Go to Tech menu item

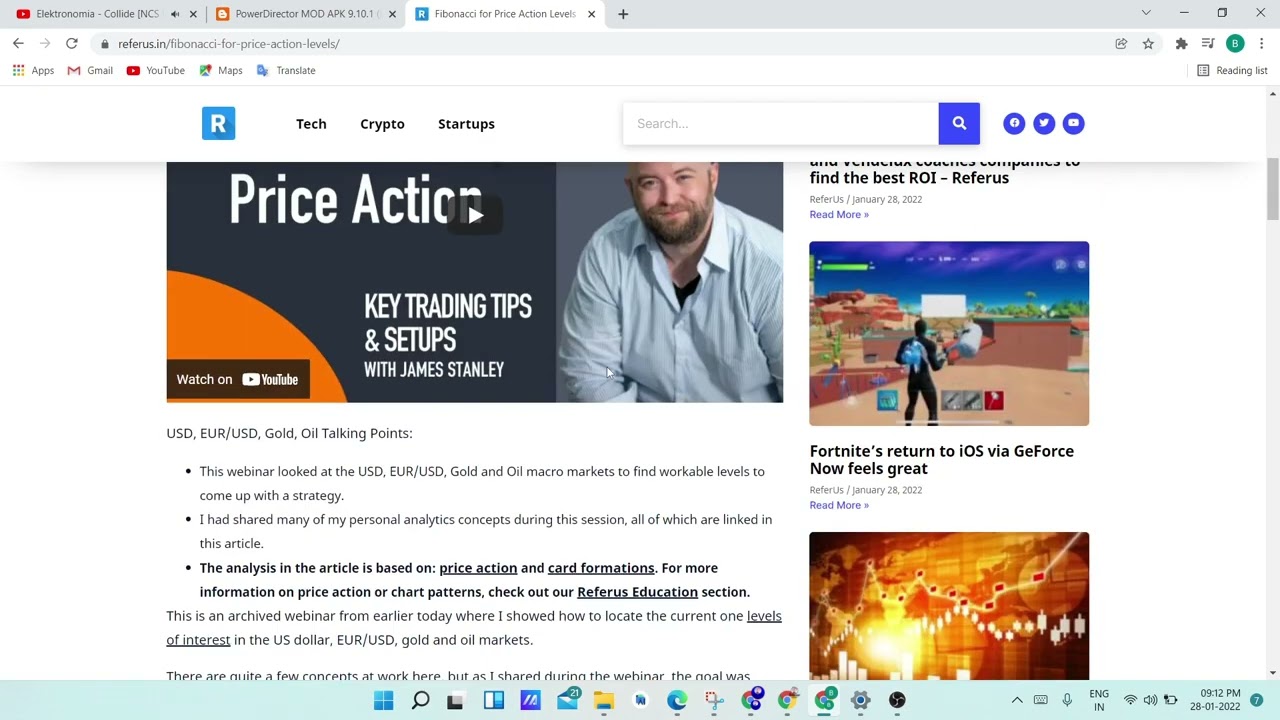click(311, 124)
